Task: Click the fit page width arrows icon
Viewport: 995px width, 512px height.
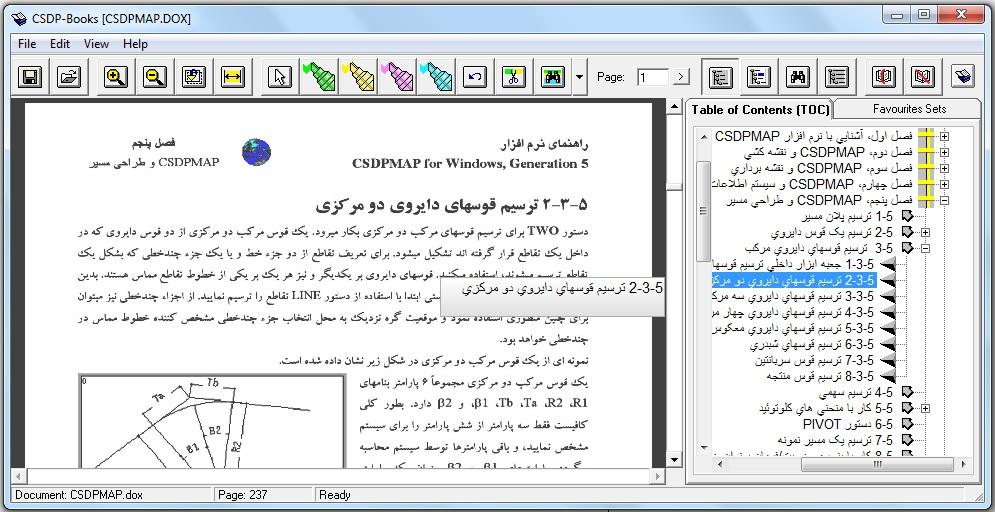Action: (233, 77)
